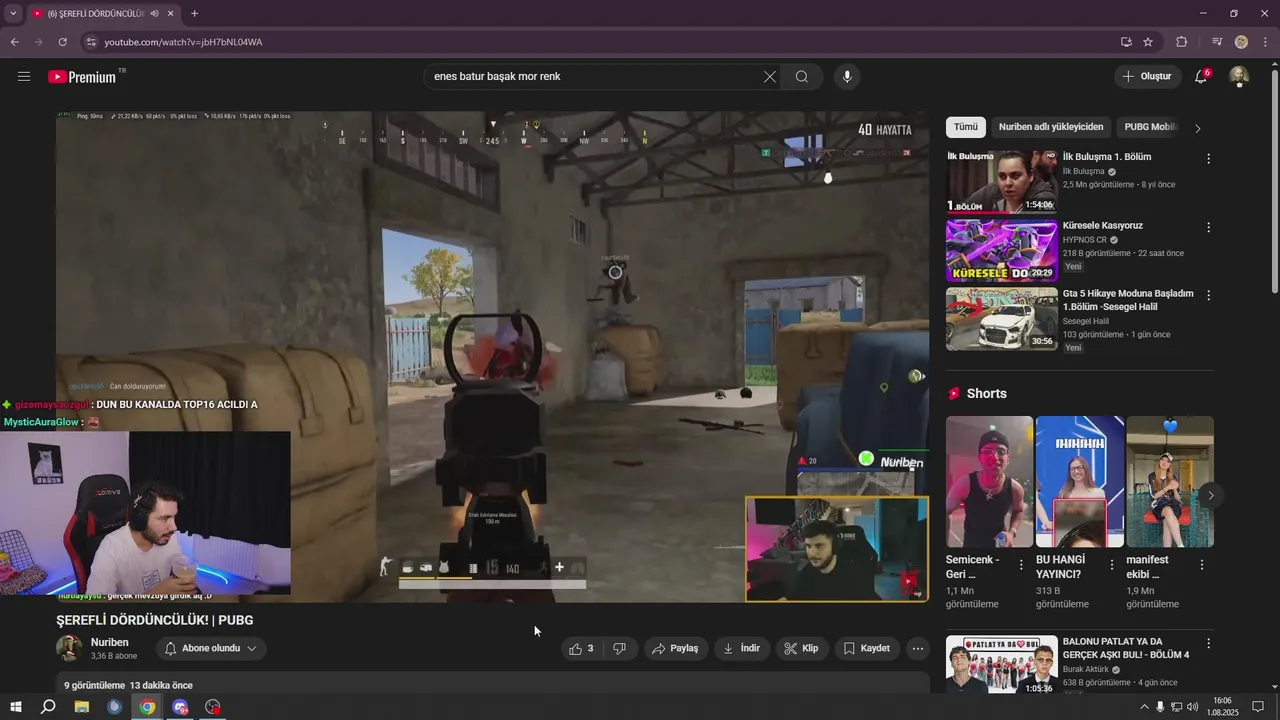This screenshot has width=1280, height=720.
Task: Click the İndir download button
Action: pos(741,648)
